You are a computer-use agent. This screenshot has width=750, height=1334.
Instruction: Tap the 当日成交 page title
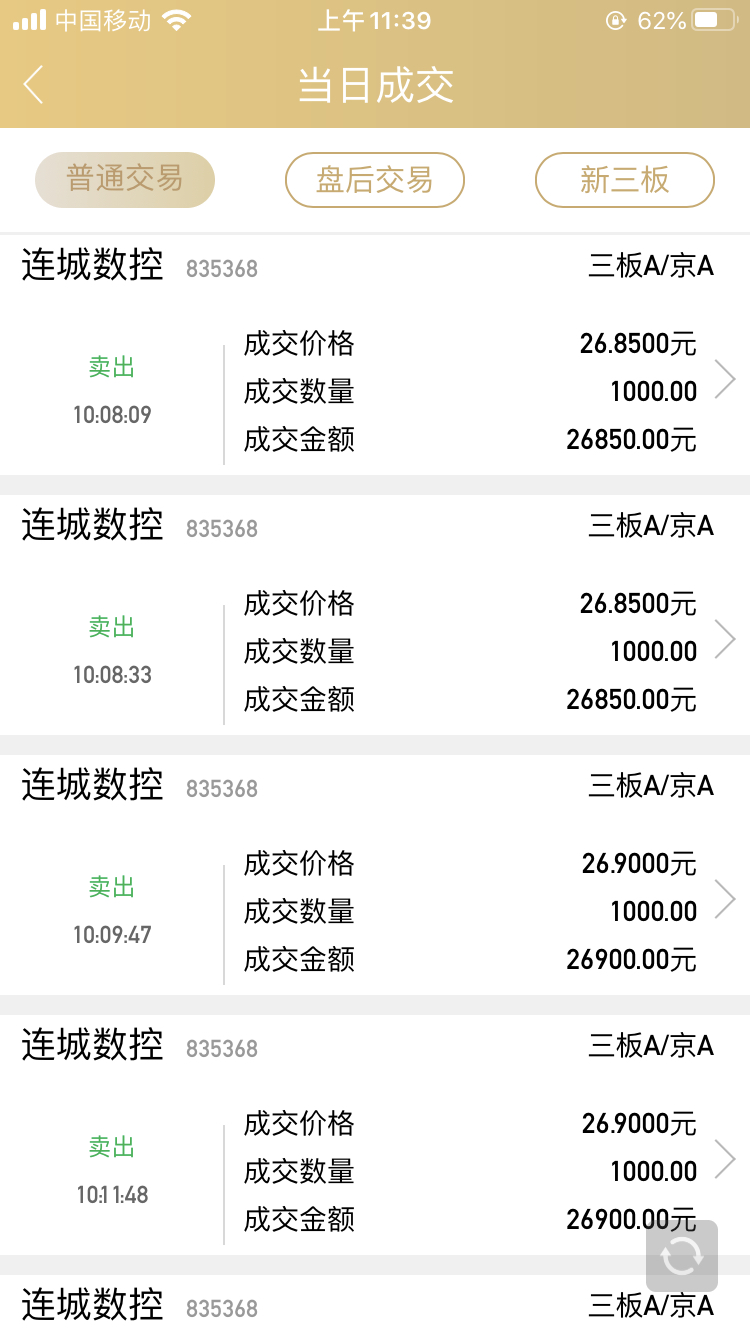[375, 85]
